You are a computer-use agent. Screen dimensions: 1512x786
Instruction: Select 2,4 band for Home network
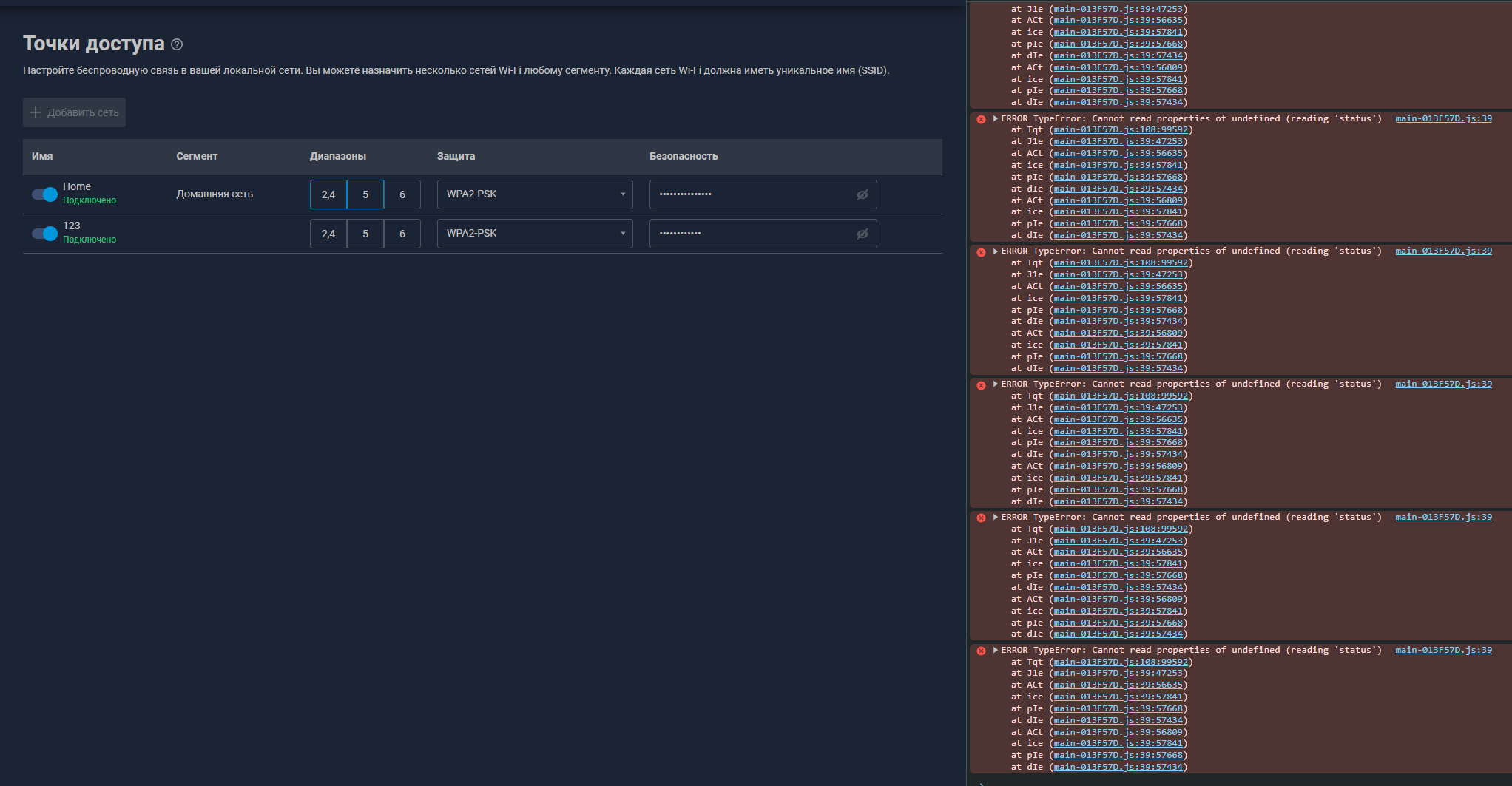[x=328, y=194]
